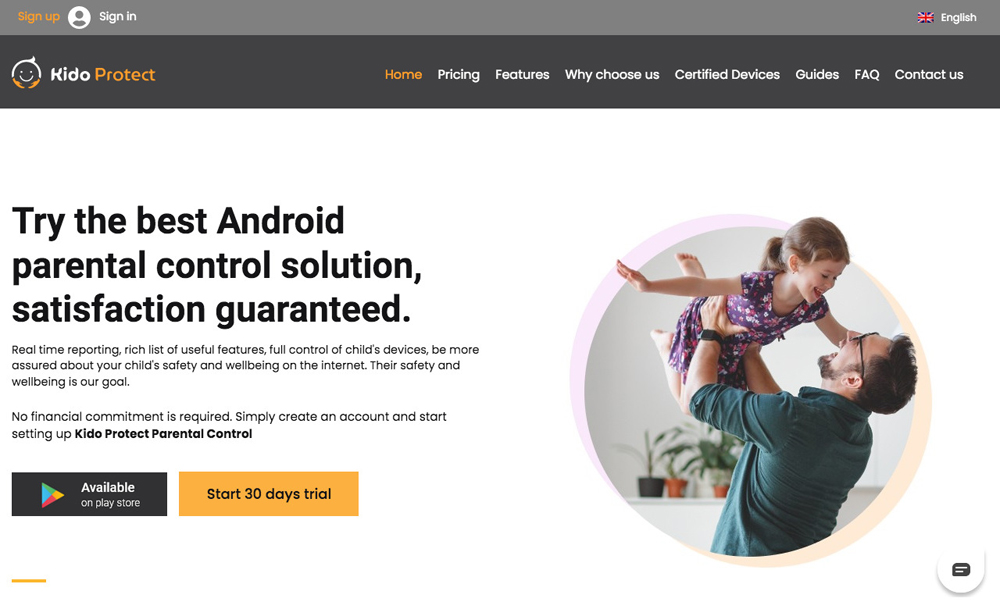1000x600 pixels.
Task: Open the Pricing page
Action: (459, 75)
